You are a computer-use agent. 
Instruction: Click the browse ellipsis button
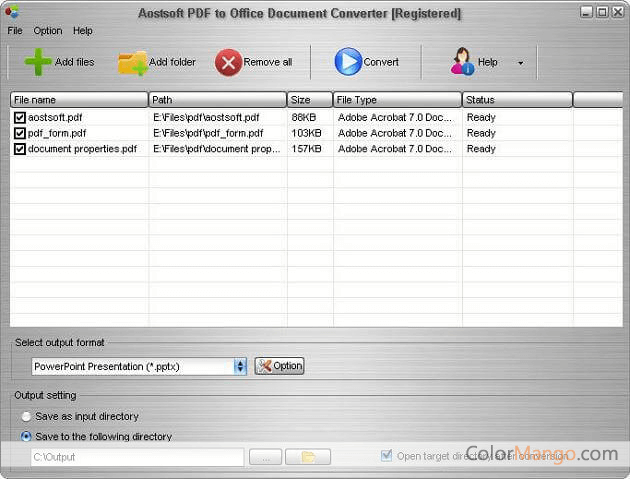click(265, 457)
